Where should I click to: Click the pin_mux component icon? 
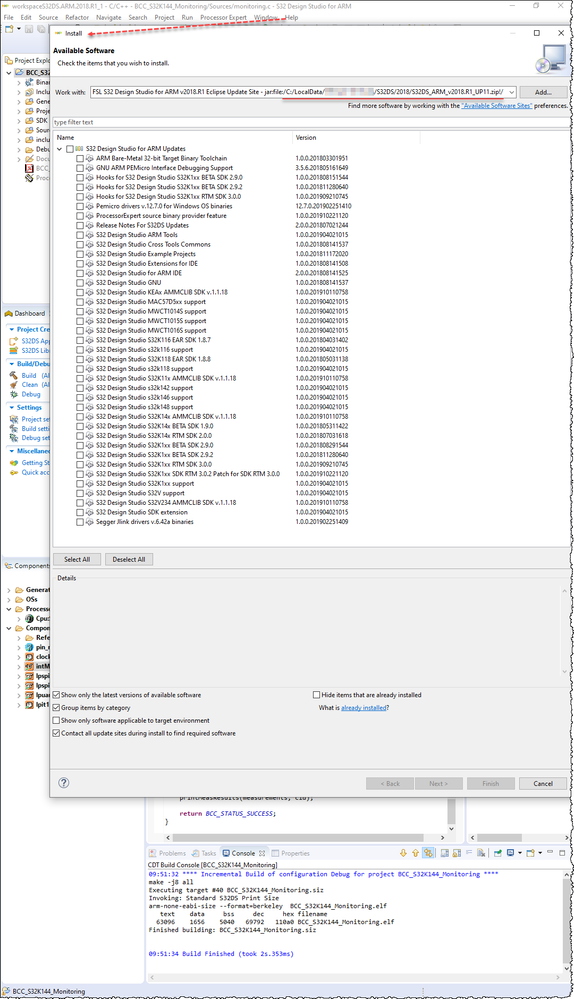(29, 647)
